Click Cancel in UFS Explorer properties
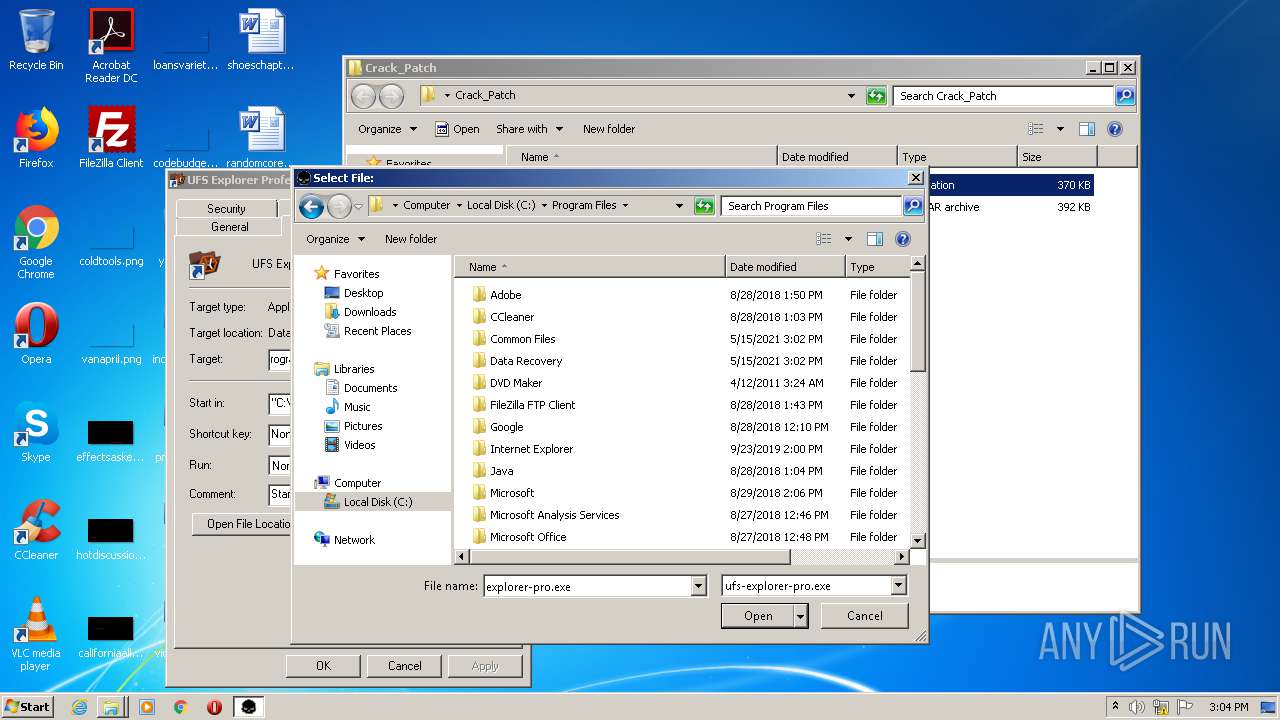 click(404, 666)
